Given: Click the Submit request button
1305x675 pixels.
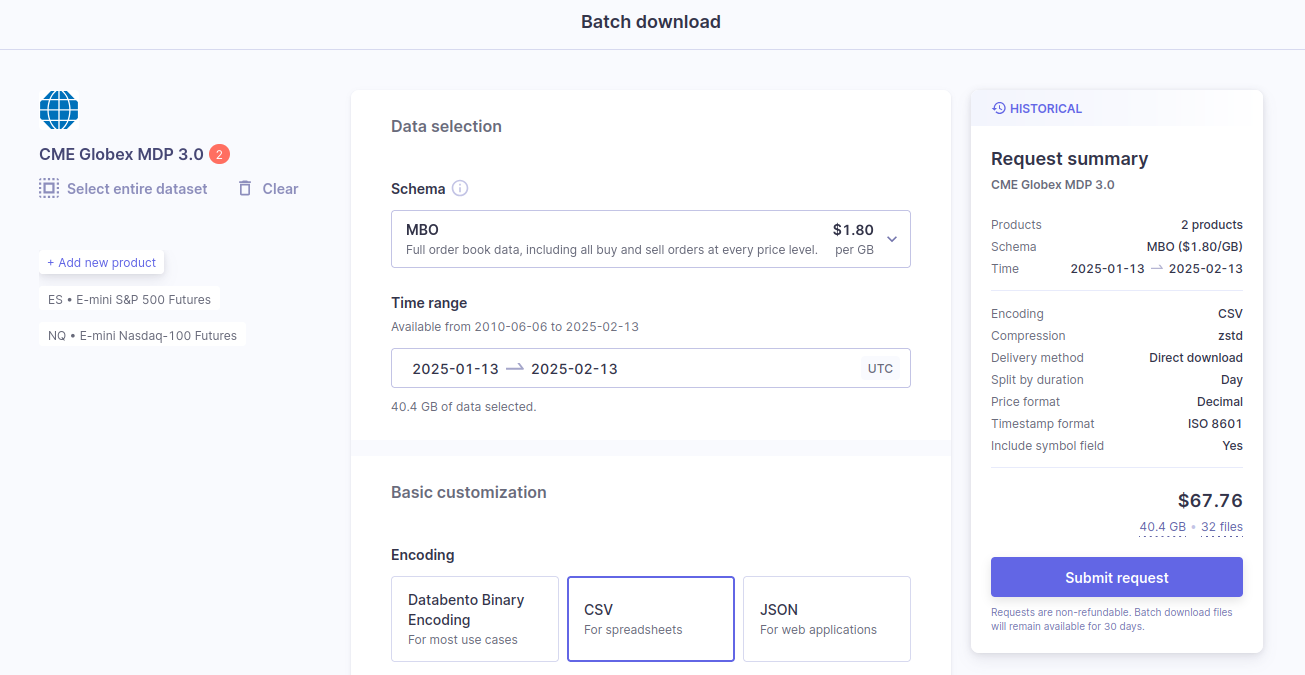Looking at the screenshot, I should tap(1117, 577).
